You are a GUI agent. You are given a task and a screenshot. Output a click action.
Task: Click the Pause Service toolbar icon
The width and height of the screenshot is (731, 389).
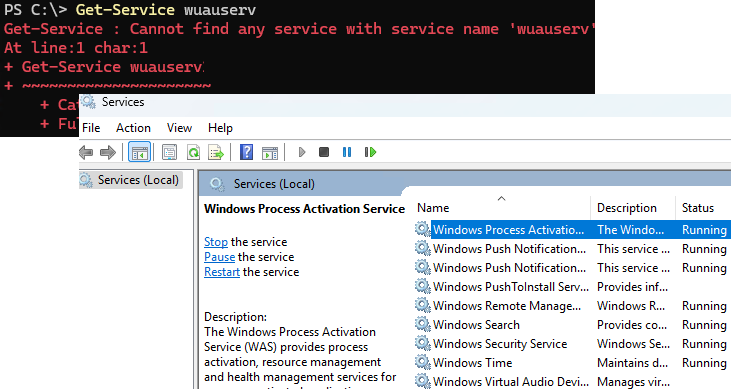point(347,152)
